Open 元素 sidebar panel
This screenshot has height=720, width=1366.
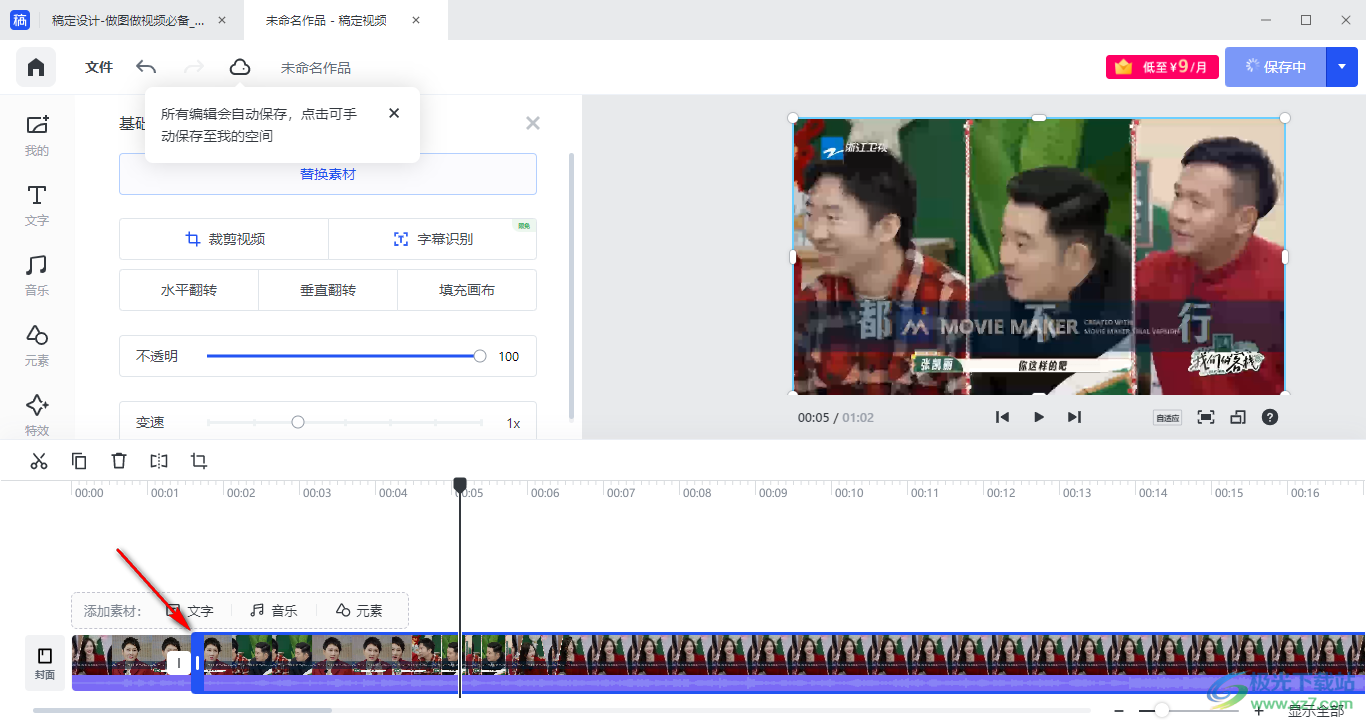pos(37,346)
